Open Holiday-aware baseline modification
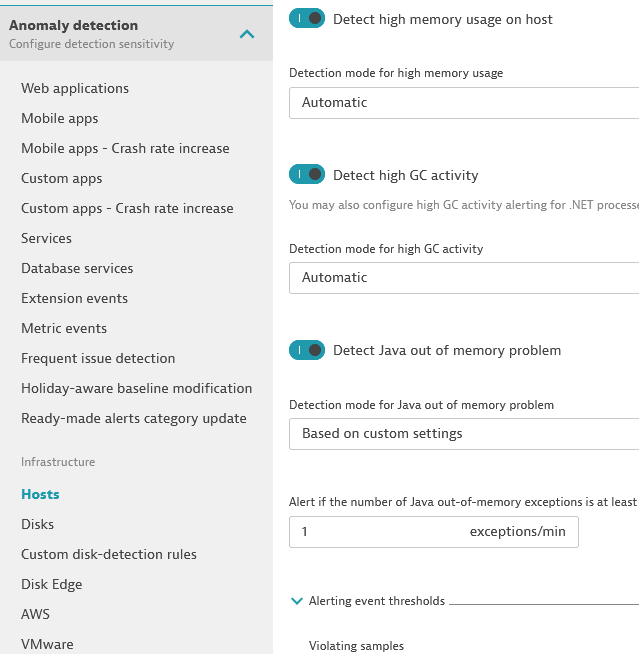 point(136,388)
